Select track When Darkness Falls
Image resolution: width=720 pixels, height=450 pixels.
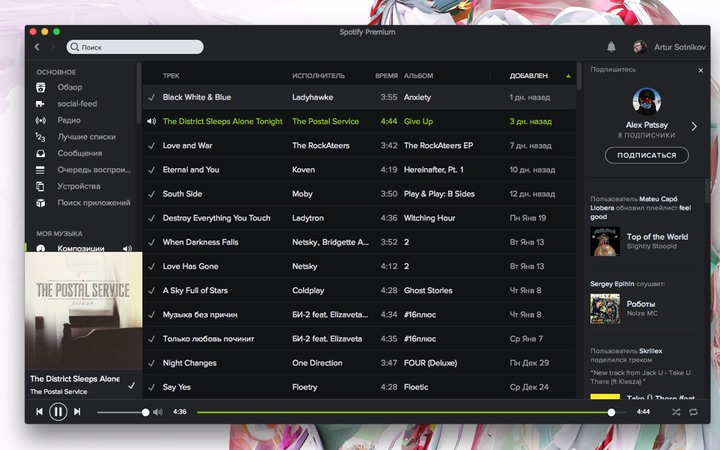[200, 242]
